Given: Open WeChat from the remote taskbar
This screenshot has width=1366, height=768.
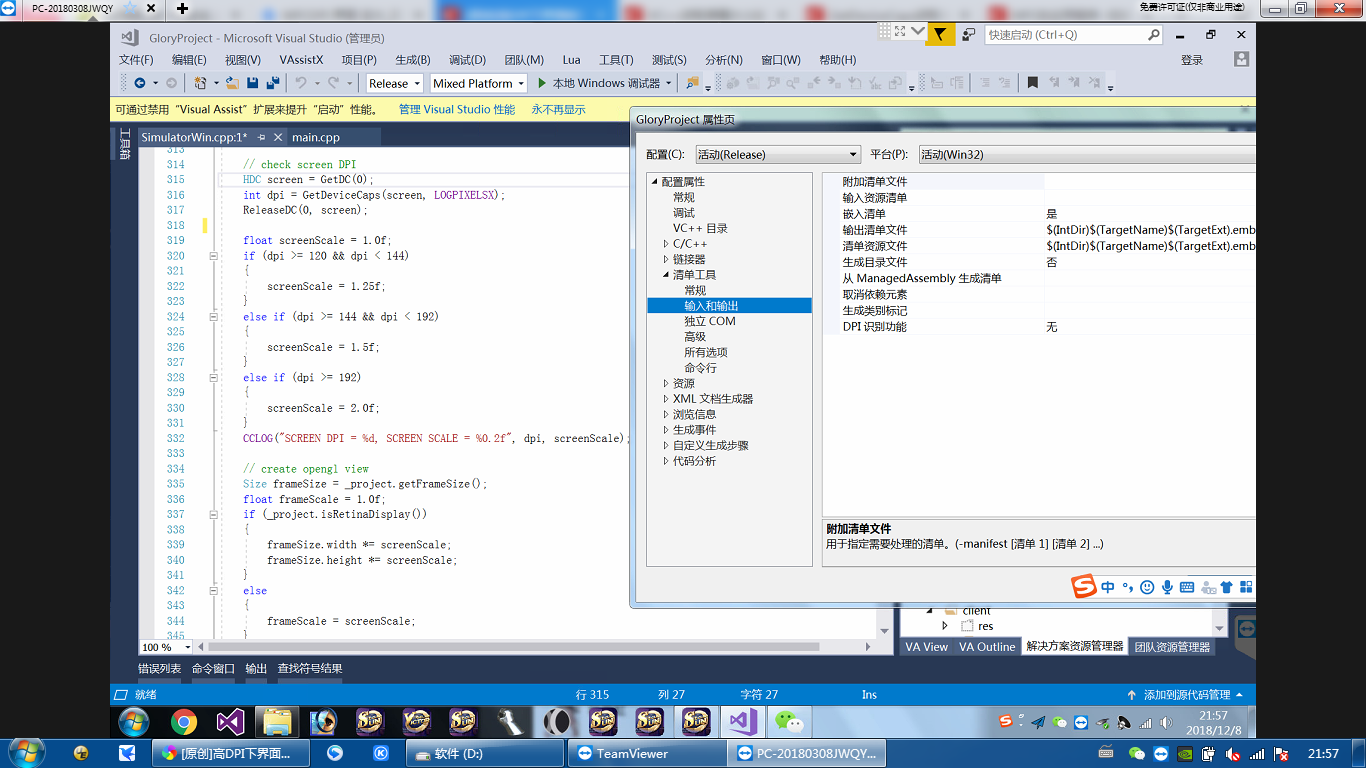Looking at the screenshot, I should click(790, 721).
